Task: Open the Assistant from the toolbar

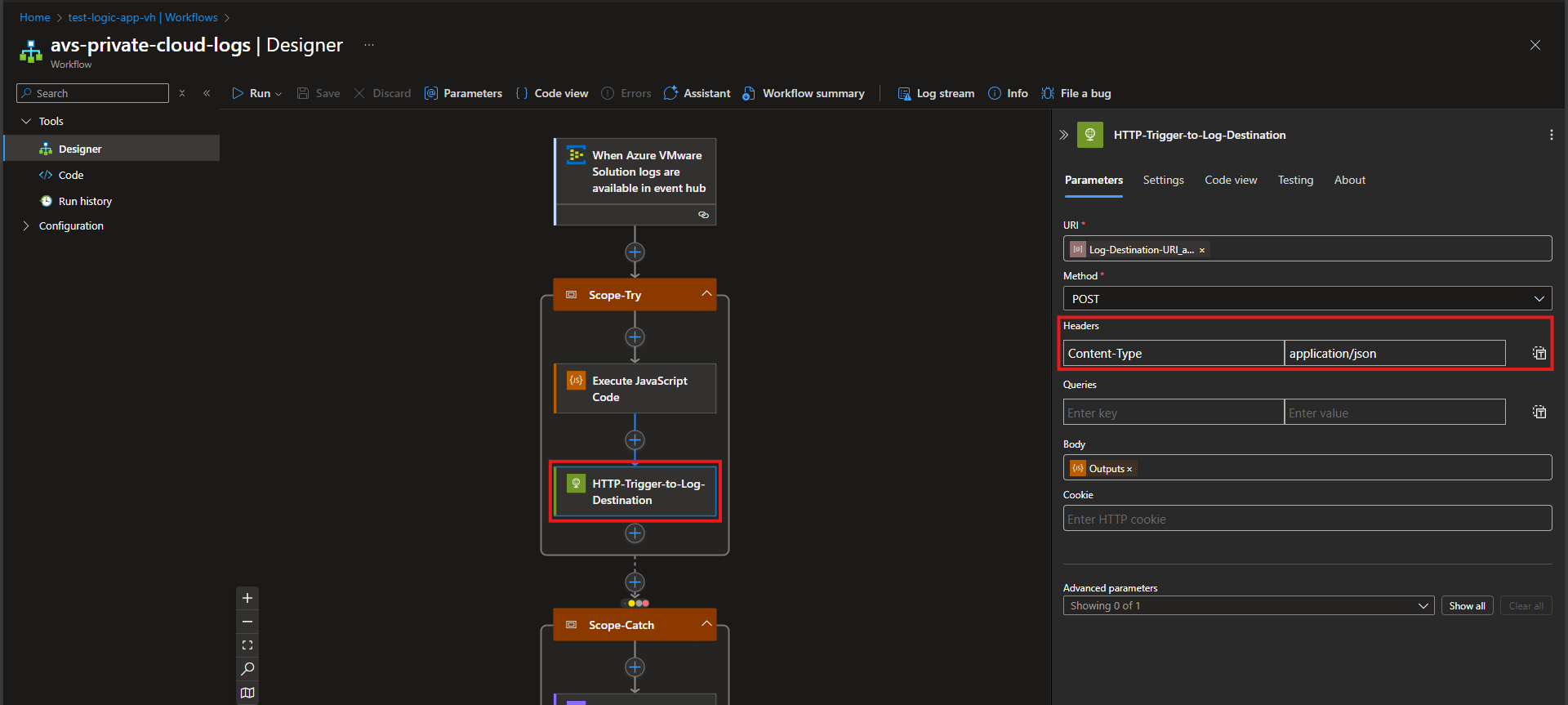Action: tap(697, 93)
